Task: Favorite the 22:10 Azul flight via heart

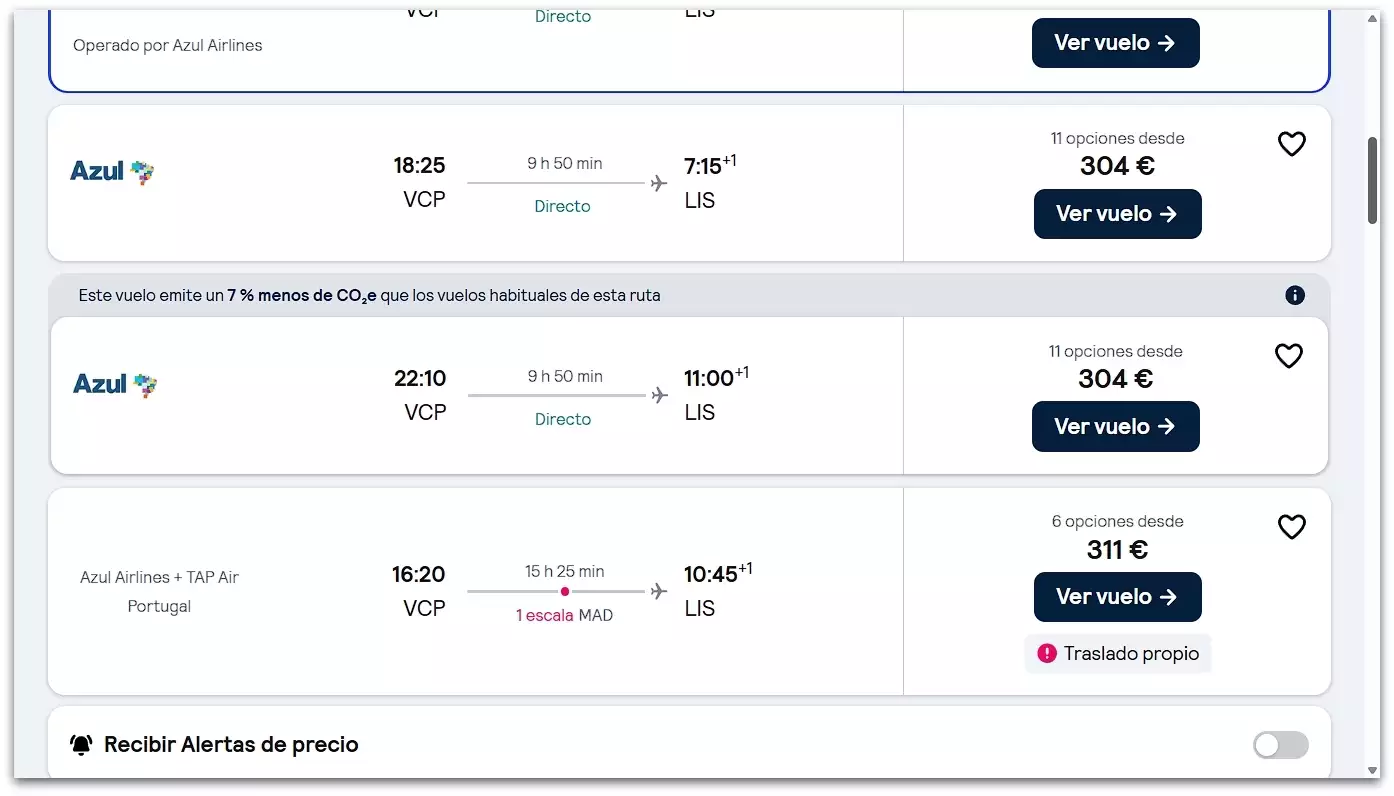Action: point(1289,356)
